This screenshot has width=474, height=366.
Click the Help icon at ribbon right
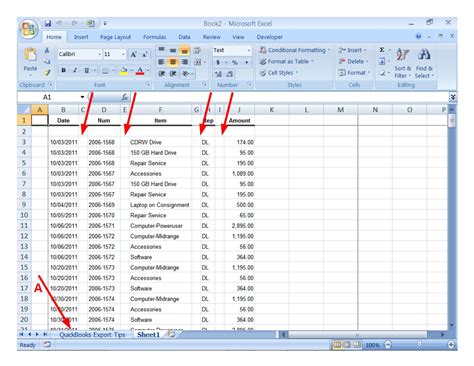point(418,36)
